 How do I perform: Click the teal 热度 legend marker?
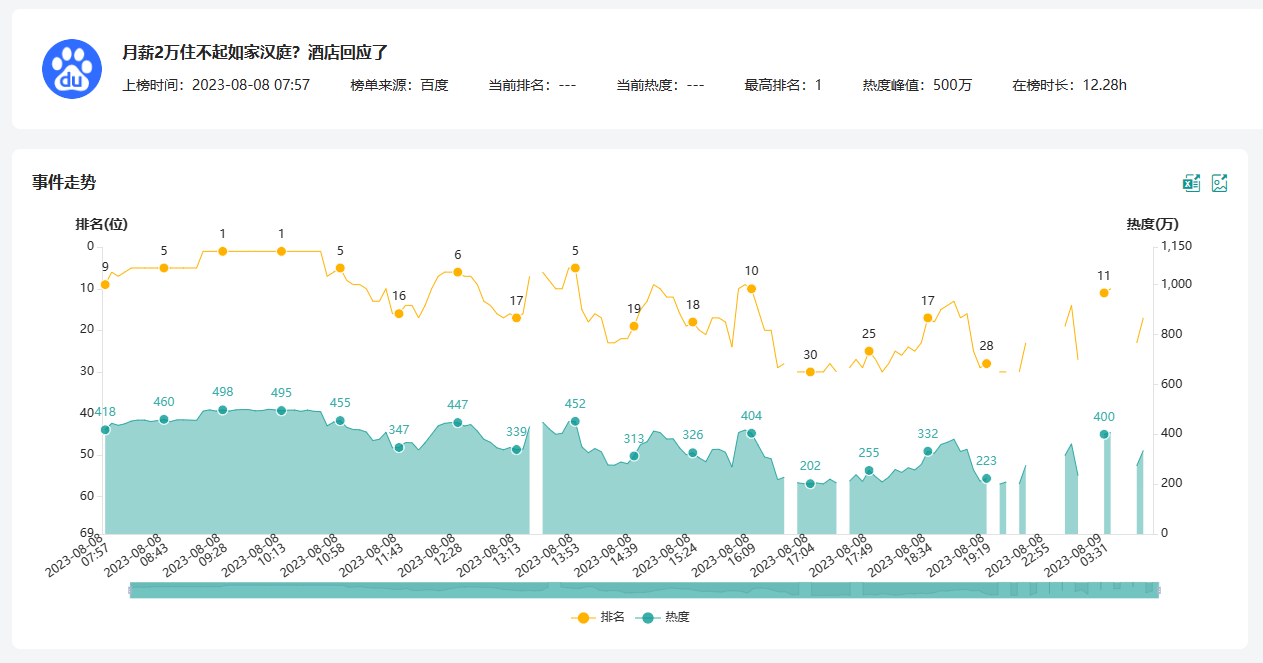[x=647, y=618]
